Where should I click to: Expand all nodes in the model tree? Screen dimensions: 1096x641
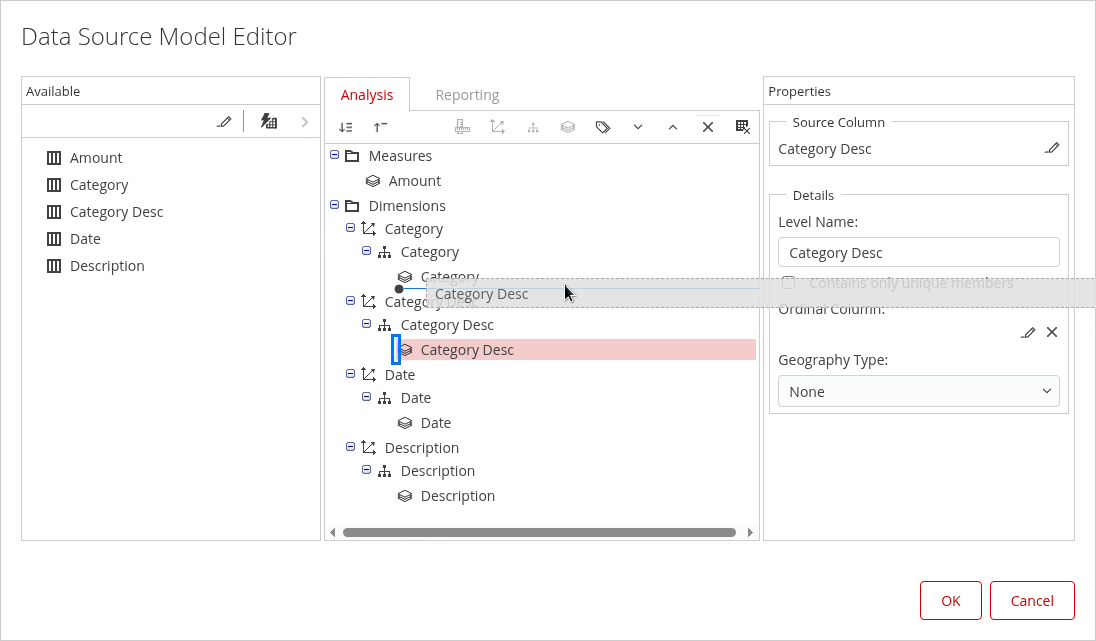click(346, 127)
